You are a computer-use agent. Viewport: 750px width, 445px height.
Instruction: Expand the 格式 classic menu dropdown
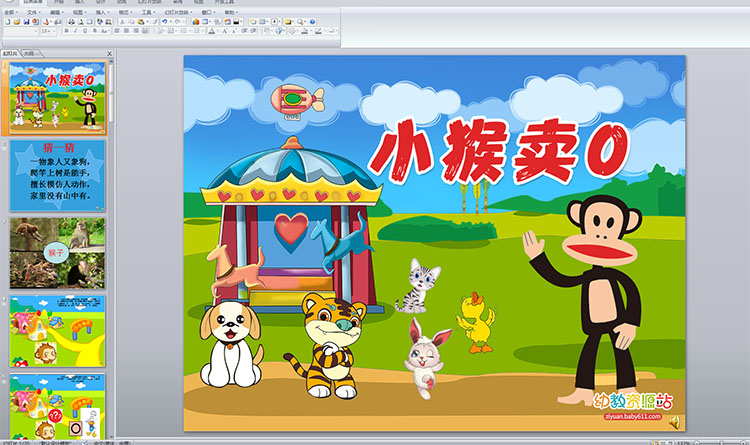pyautogui.click(x=125, y=12)
